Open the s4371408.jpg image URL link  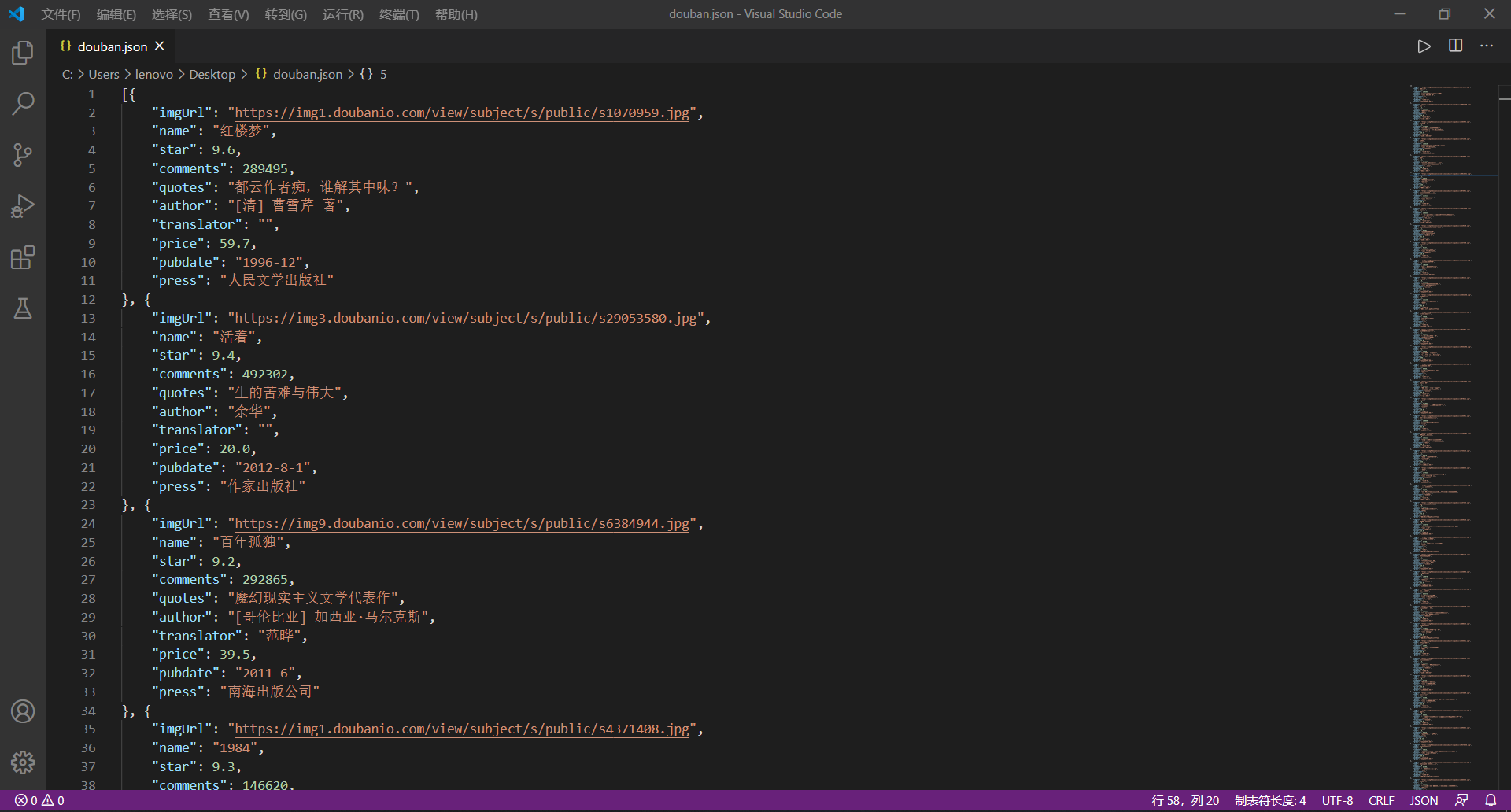462,729
